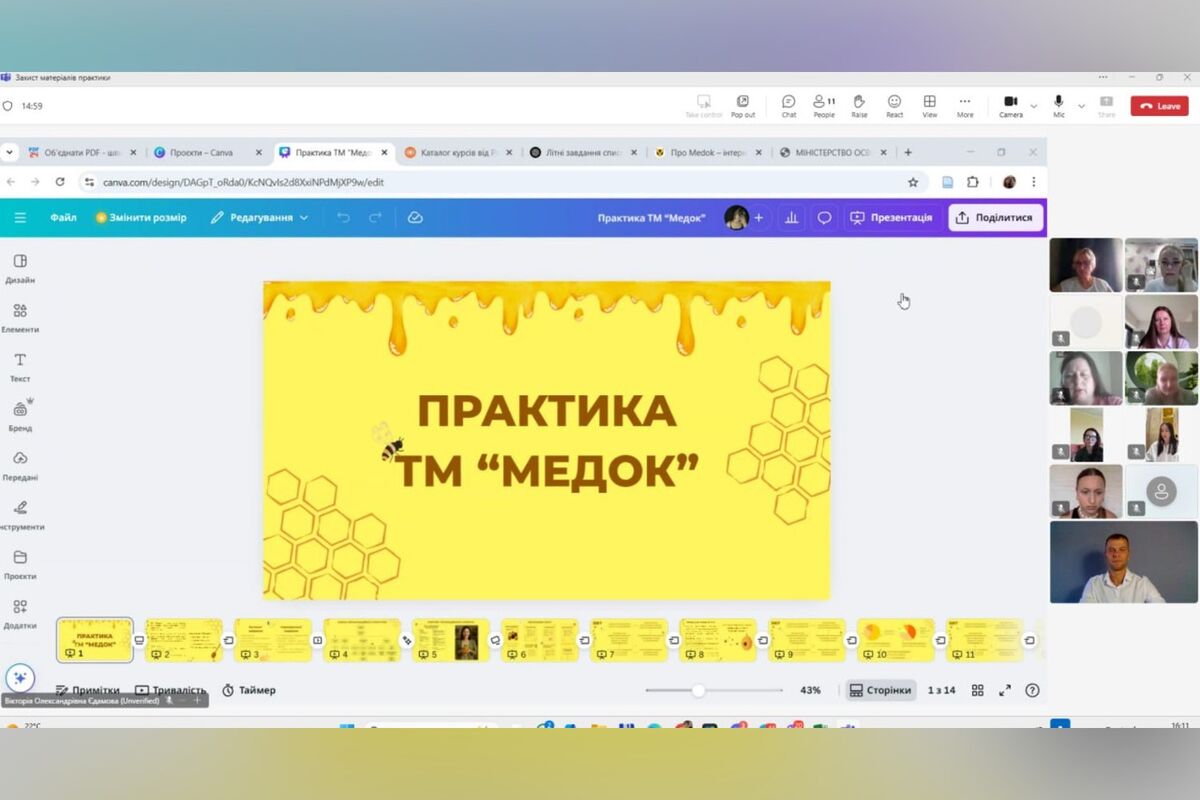Open the Canva help question mark
This screenshot has width=1200, height=800.
(1032, 690)
